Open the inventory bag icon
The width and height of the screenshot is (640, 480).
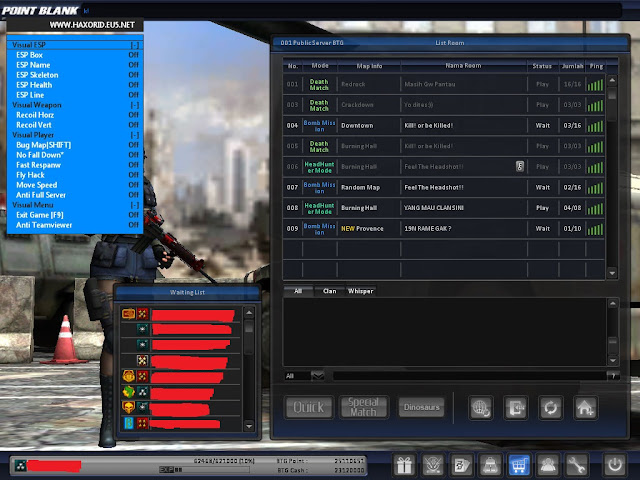pos(490,464)
